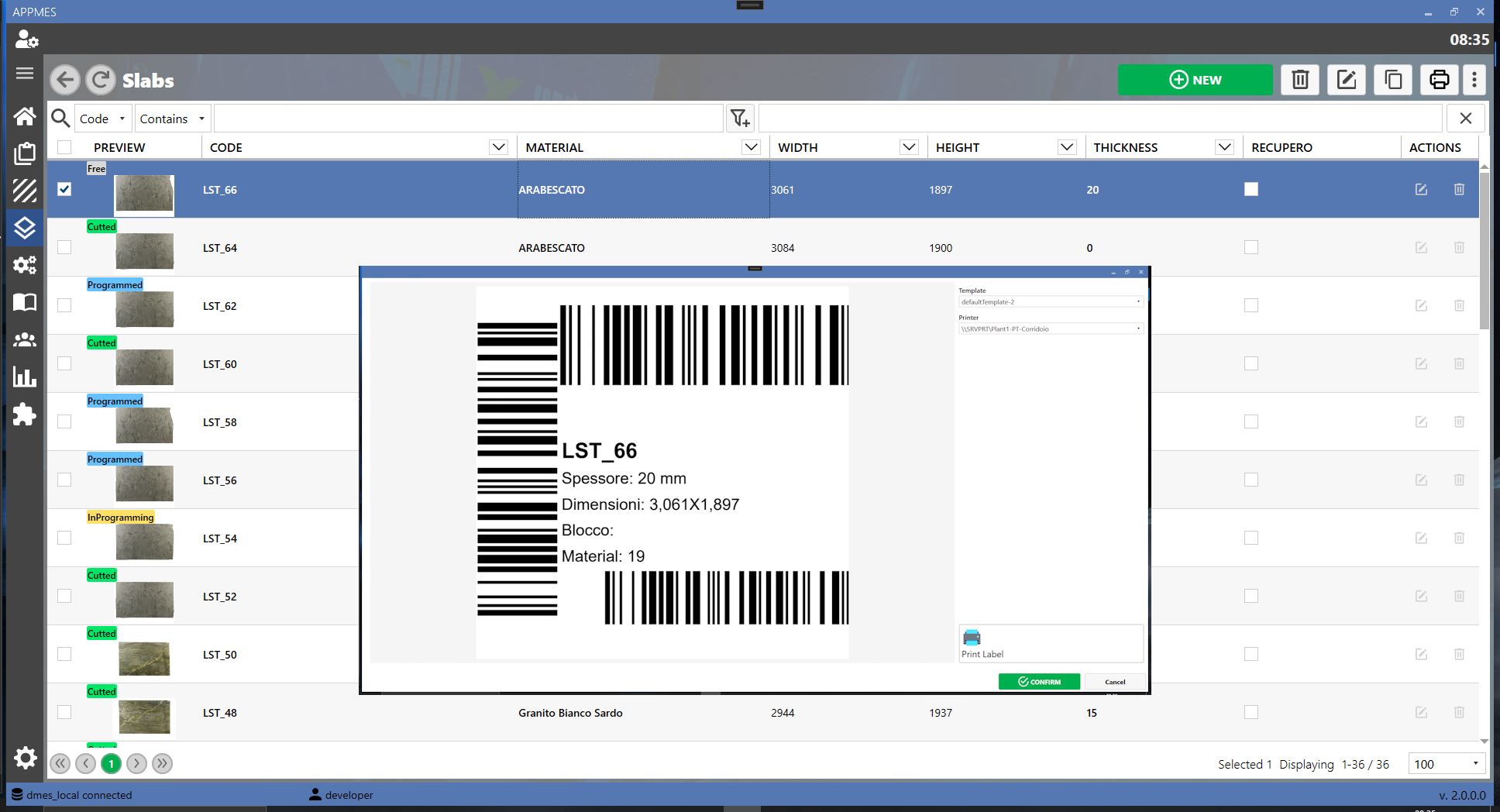1500x812 pixels.
Task: Open the Printer selection dropdown
Action: click(x=1051, y=329)
